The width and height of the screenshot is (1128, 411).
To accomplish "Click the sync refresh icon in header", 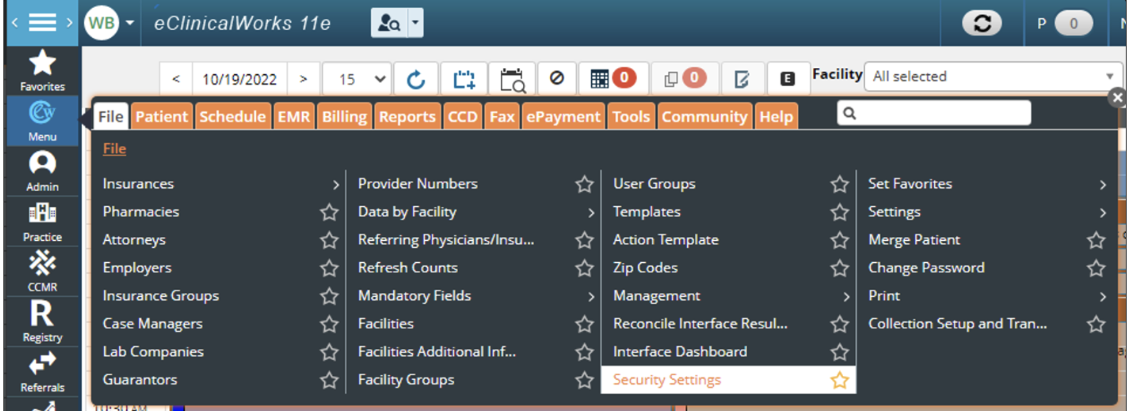I will click(x=982, y=24).
